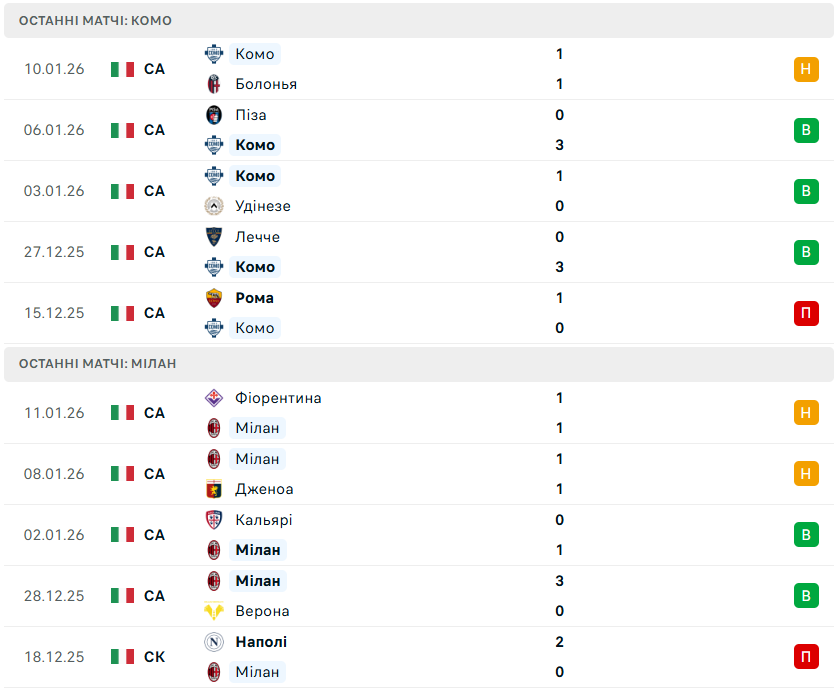The height and width of the screenshot is (691, 837).
Task: Click the Bologna team crest icon
Action: pyautogui.click(x=213, y=84)
